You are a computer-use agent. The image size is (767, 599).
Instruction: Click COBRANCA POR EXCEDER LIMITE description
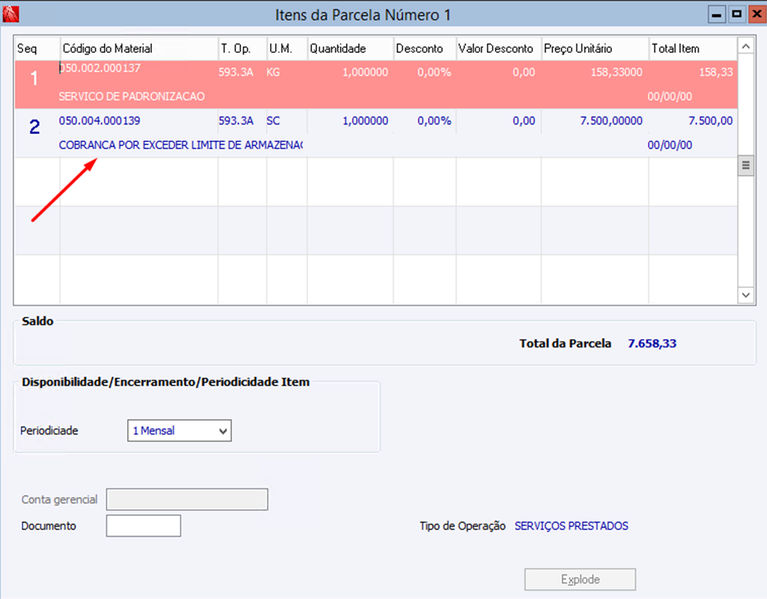(x=180, y=145)
